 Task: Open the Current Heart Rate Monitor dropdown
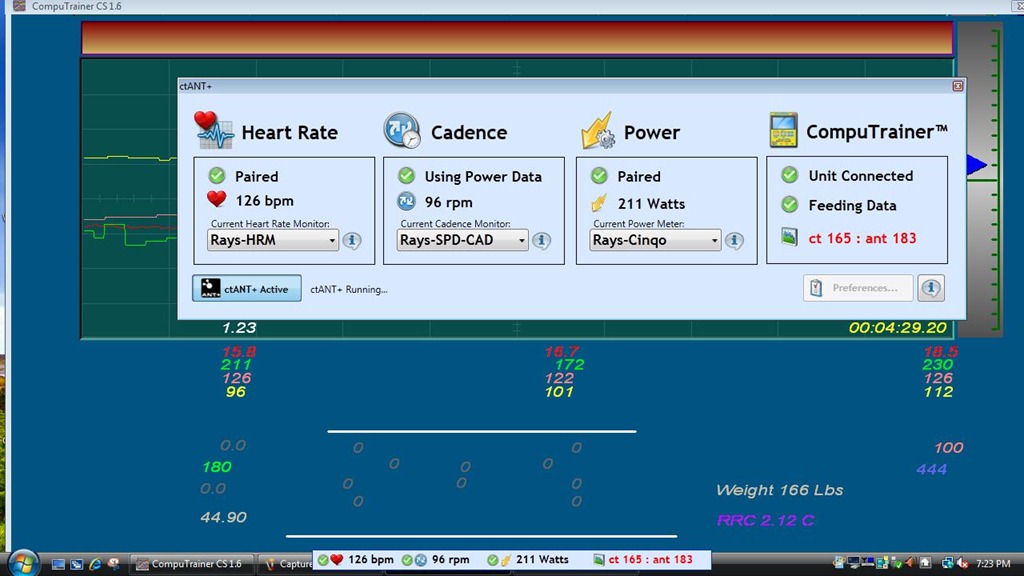pyautogui.click(x=273, y=240)
